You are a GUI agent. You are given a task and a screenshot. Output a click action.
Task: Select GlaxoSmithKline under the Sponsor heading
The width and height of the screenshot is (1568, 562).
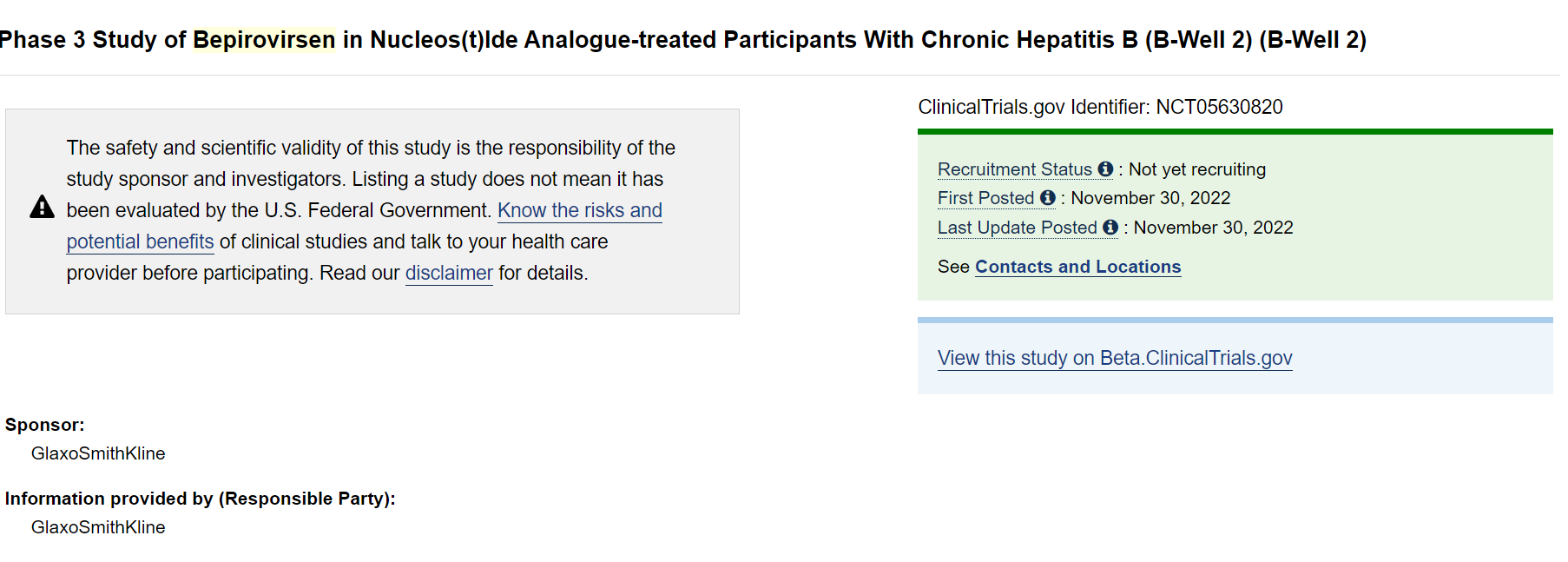(98, 453)
